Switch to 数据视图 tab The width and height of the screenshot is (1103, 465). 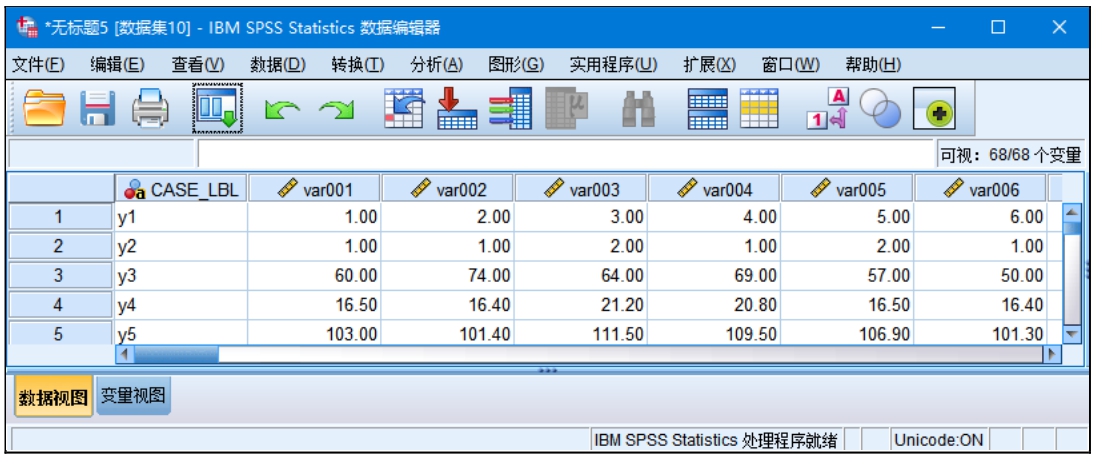click(x=53, y=398)
